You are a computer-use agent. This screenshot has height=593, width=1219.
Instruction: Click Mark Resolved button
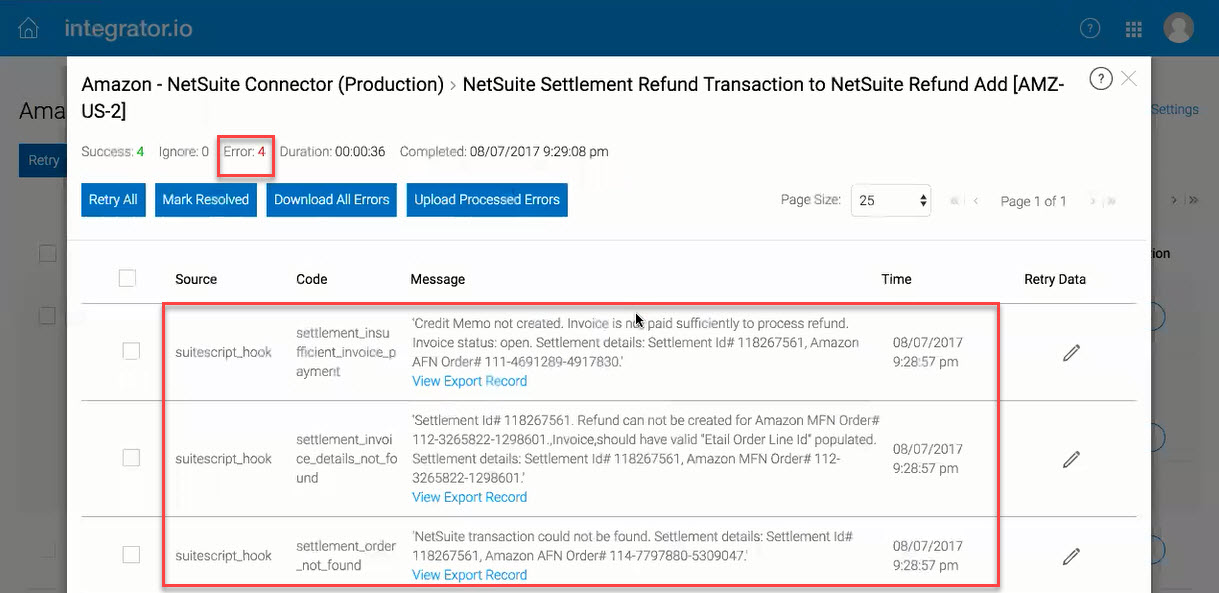tap(206, 199)
